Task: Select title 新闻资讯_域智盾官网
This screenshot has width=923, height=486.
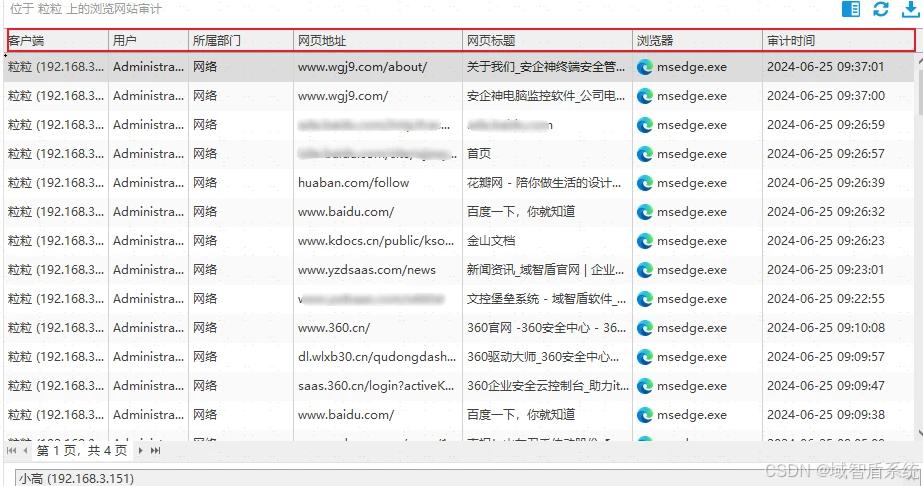Action: 546,270
